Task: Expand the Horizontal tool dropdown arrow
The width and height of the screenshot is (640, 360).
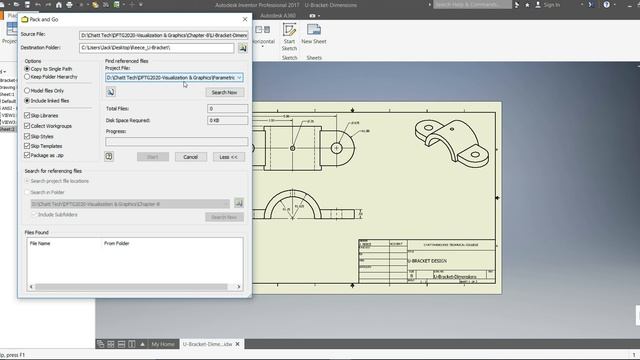Action: coord(262,47)
